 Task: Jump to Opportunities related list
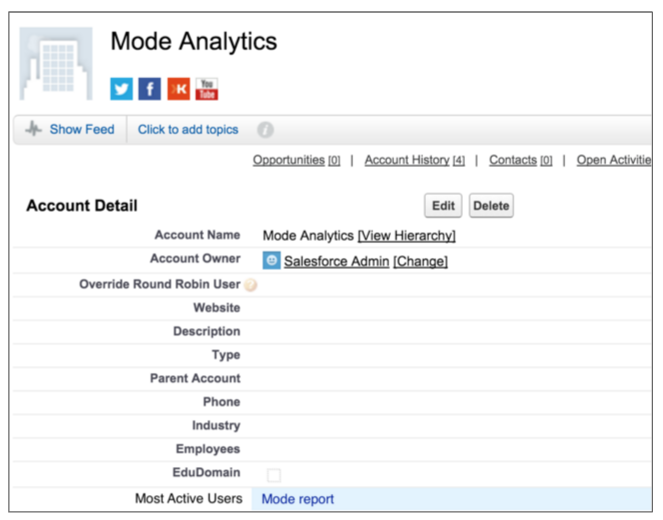296,160
